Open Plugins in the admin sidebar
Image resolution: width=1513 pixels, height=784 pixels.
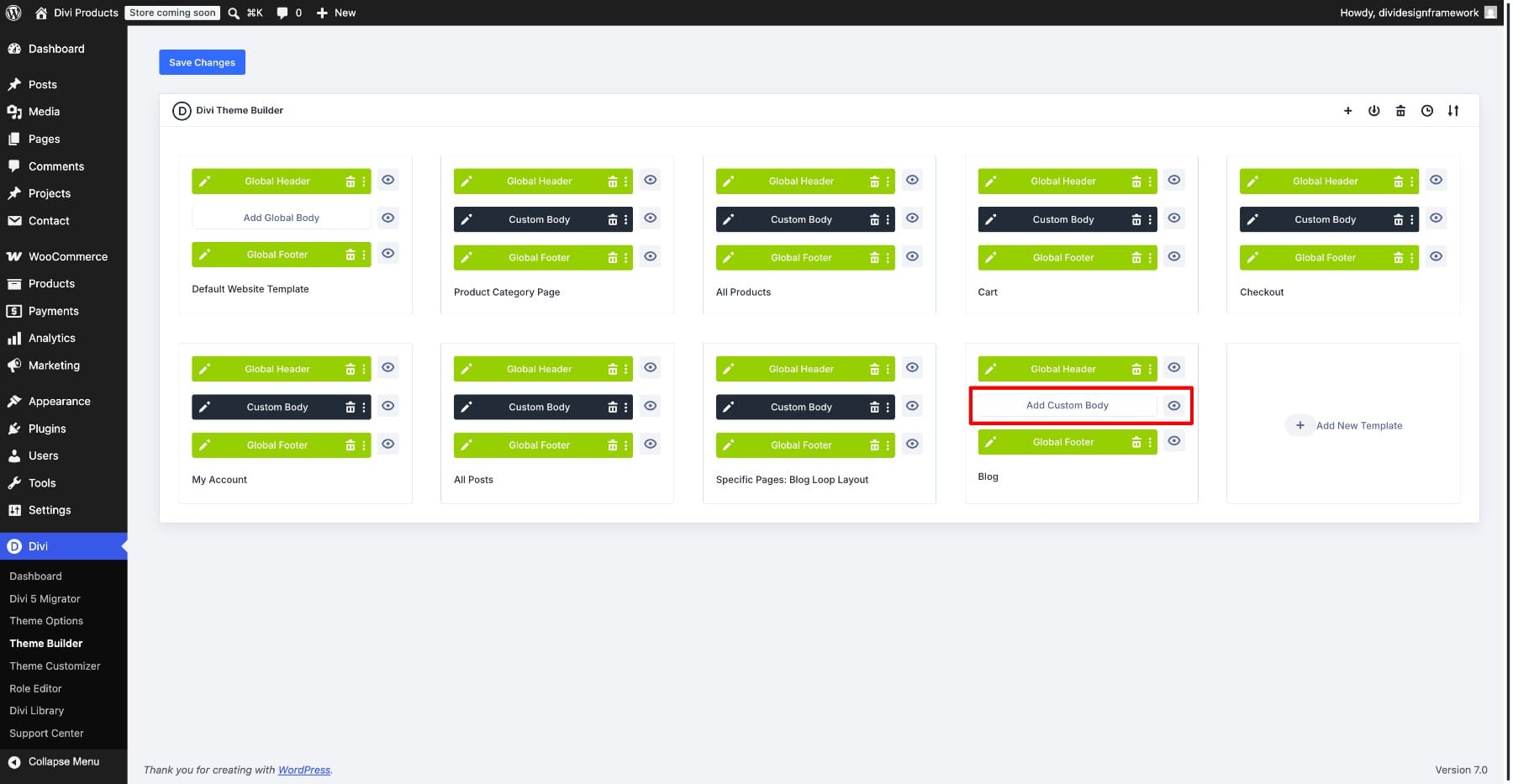pos(64,429)
